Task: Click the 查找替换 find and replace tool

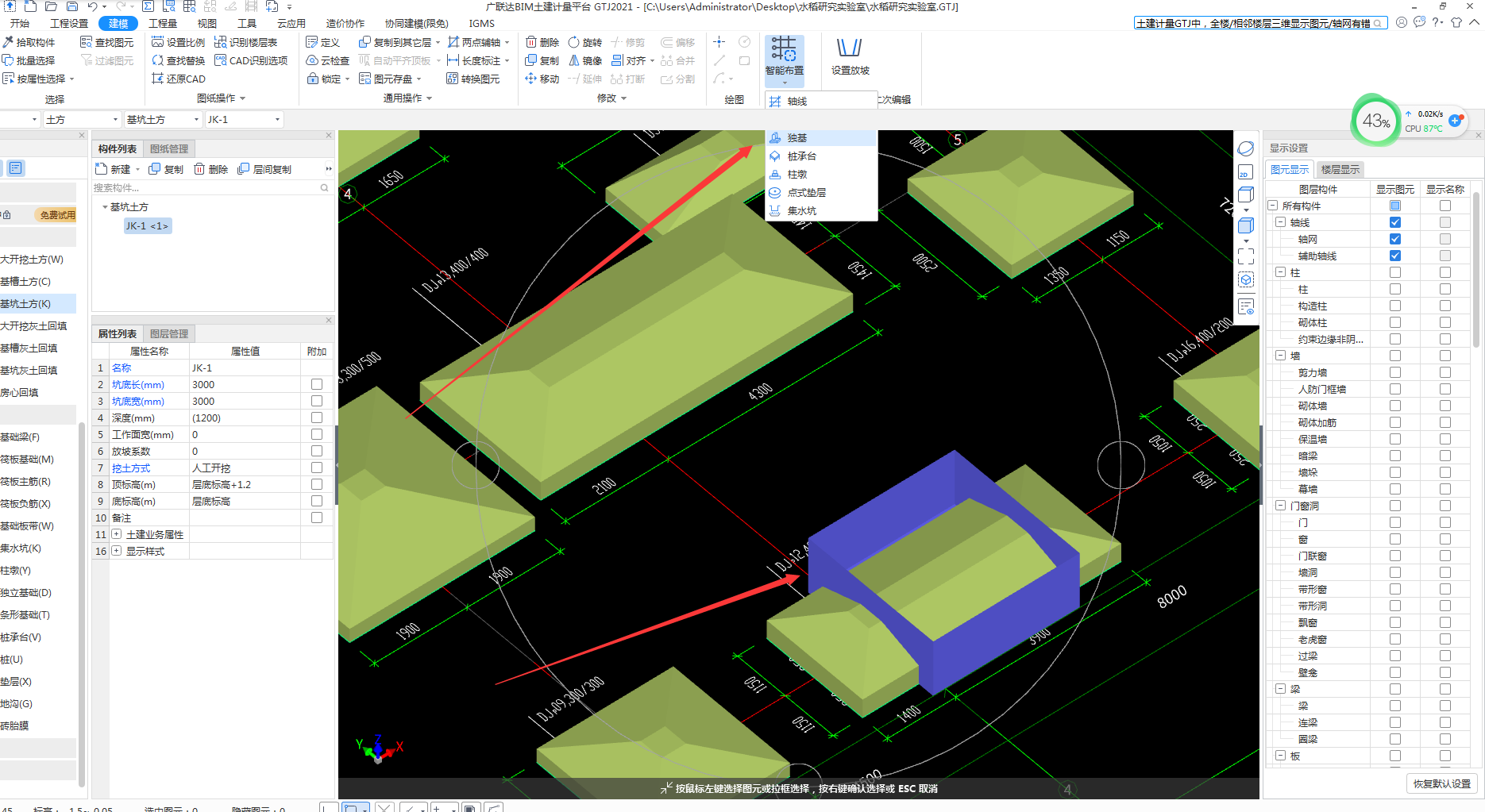Action: click(179, 60)
